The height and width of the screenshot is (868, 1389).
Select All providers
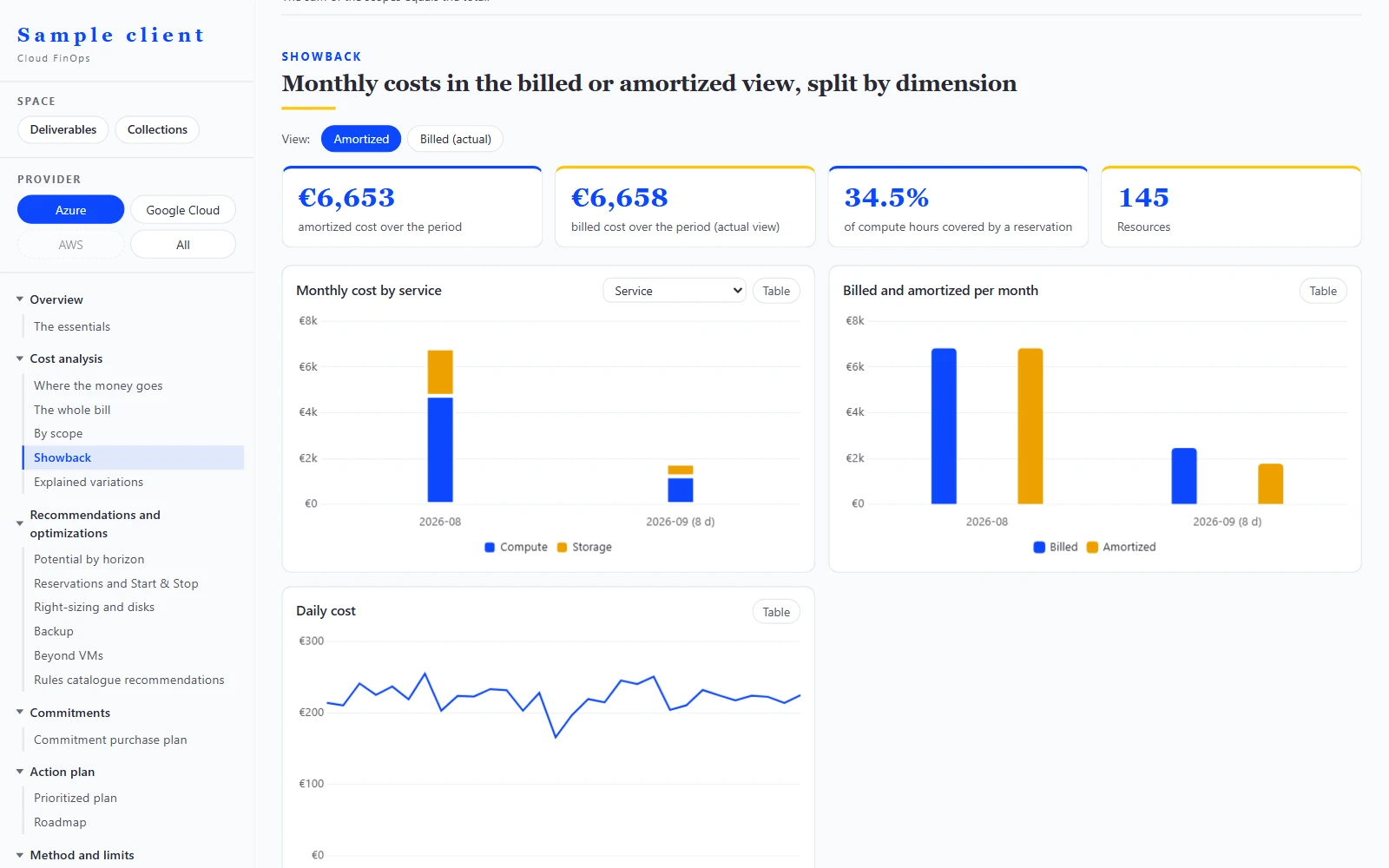[x=183, y=245]
